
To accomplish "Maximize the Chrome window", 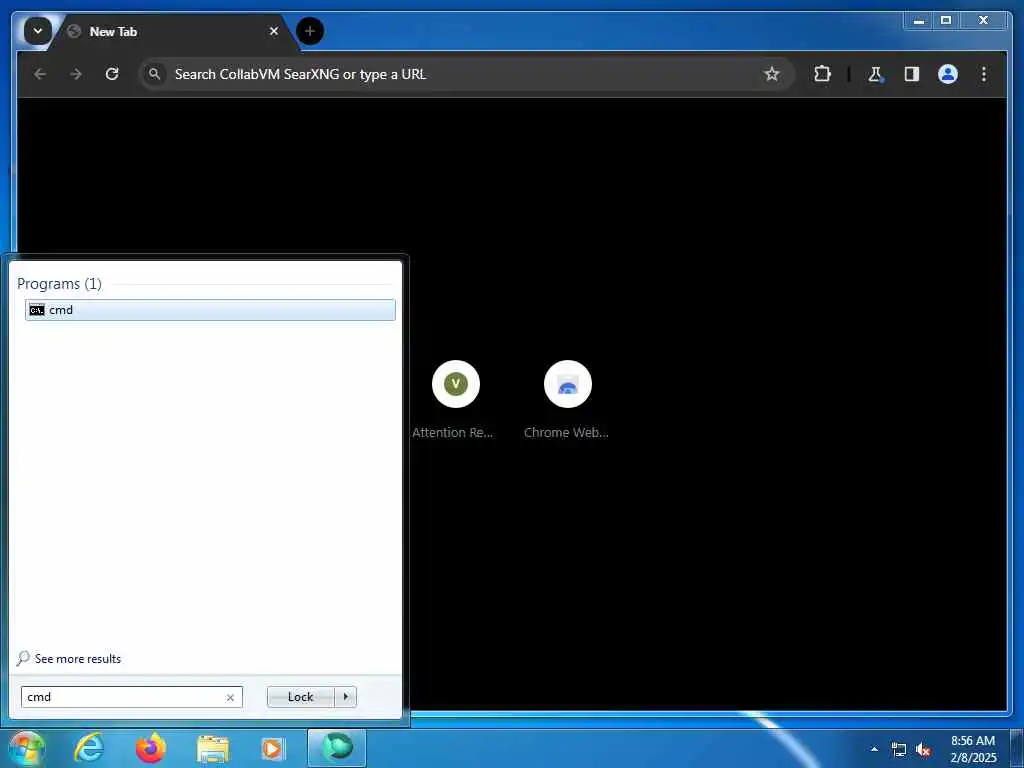I will [x=946, y=20].
